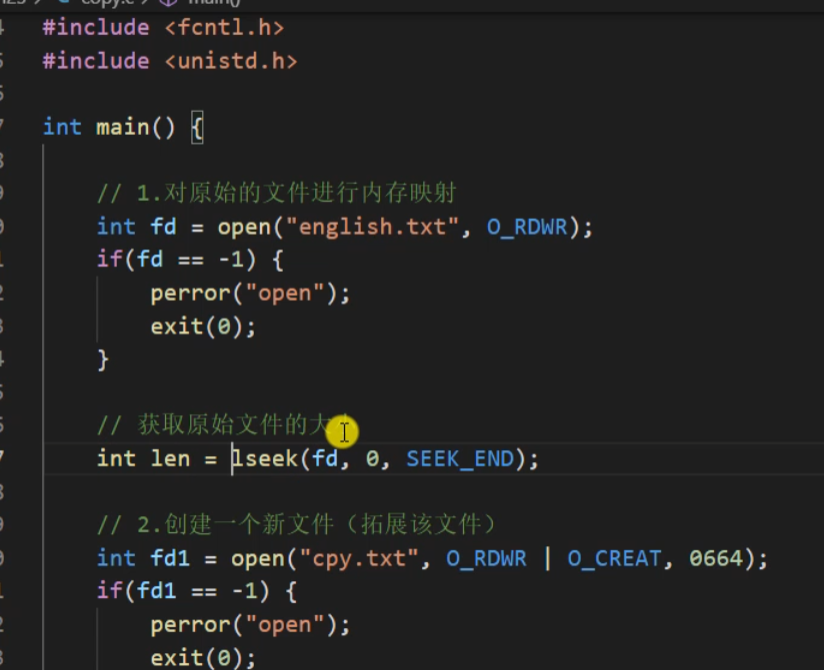Click the SEEK_END constant
Viewport: 824px width, 670px height.
[x=460, y=458]
